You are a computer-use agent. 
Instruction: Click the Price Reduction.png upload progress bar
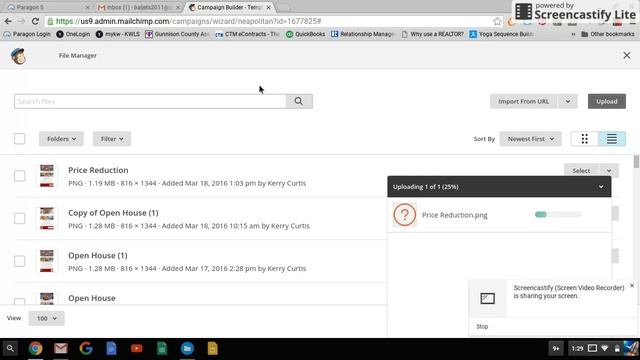558,215
